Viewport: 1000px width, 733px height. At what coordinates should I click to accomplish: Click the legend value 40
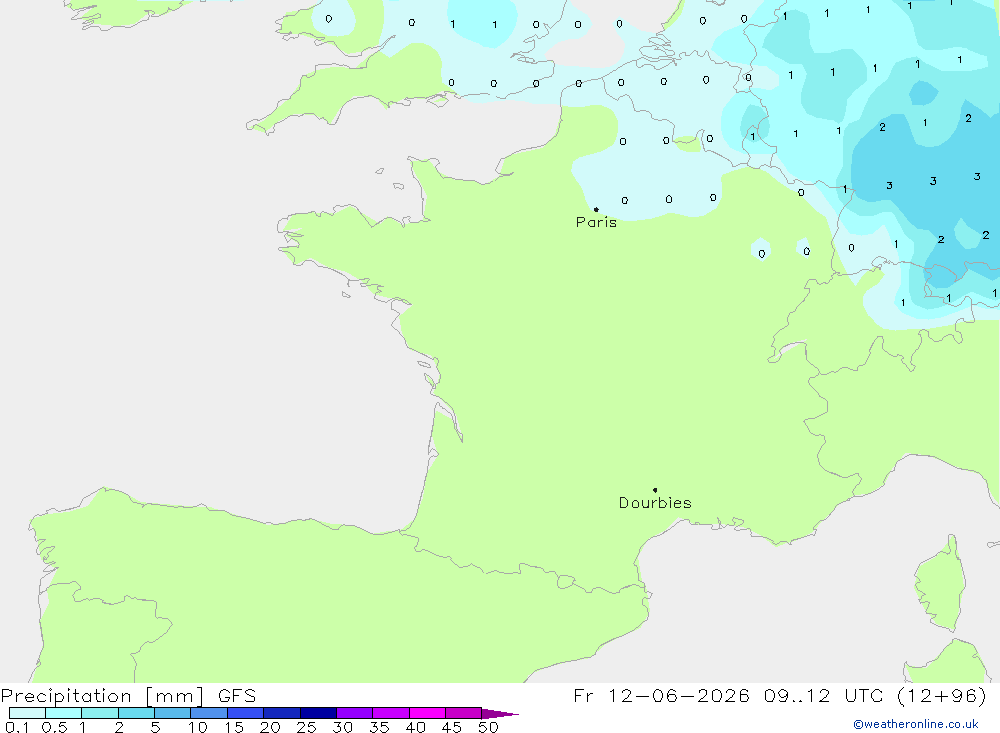415,727
